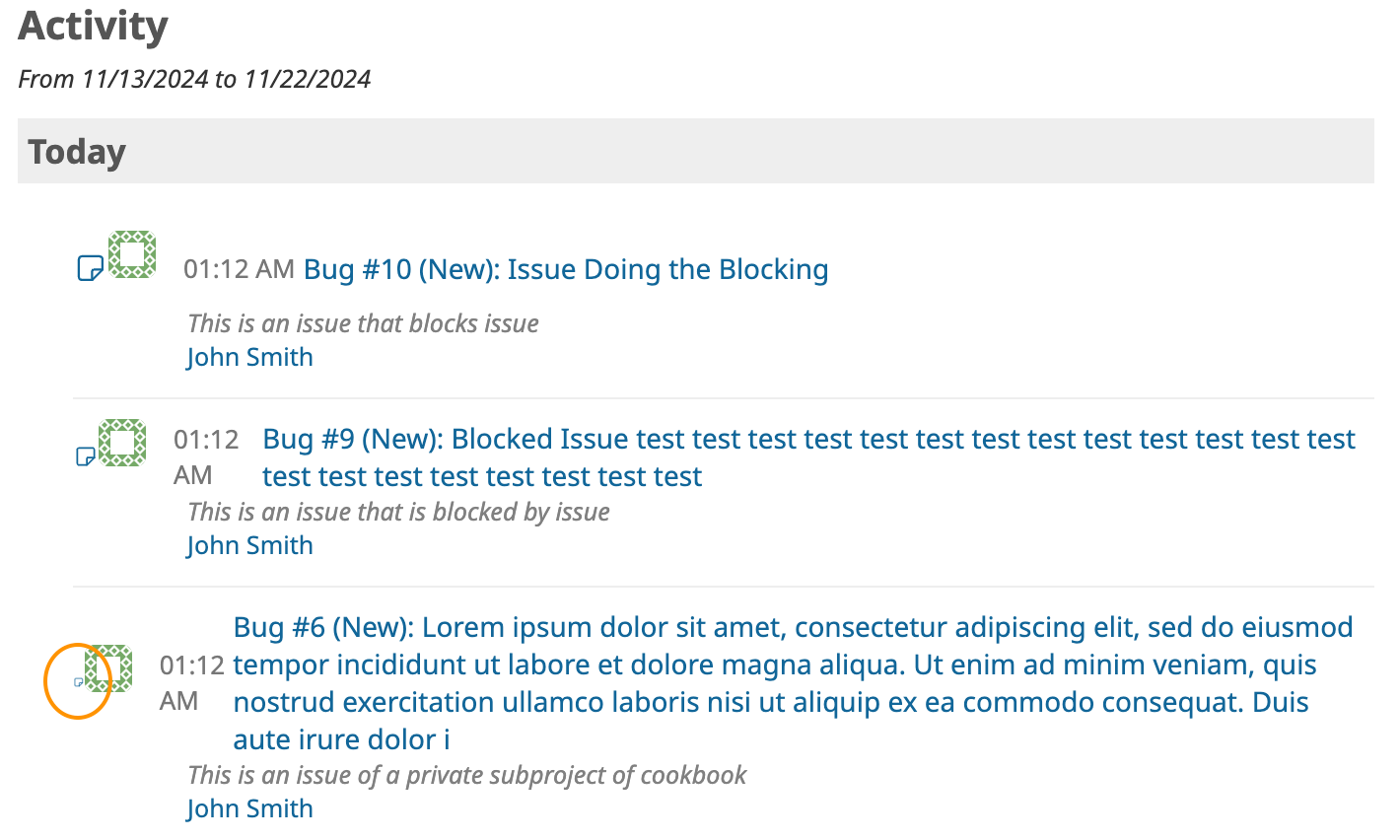Open John Smith's profile under Bug #9
This screenshot has width=1400, height=840.
(x=250, y=545)
